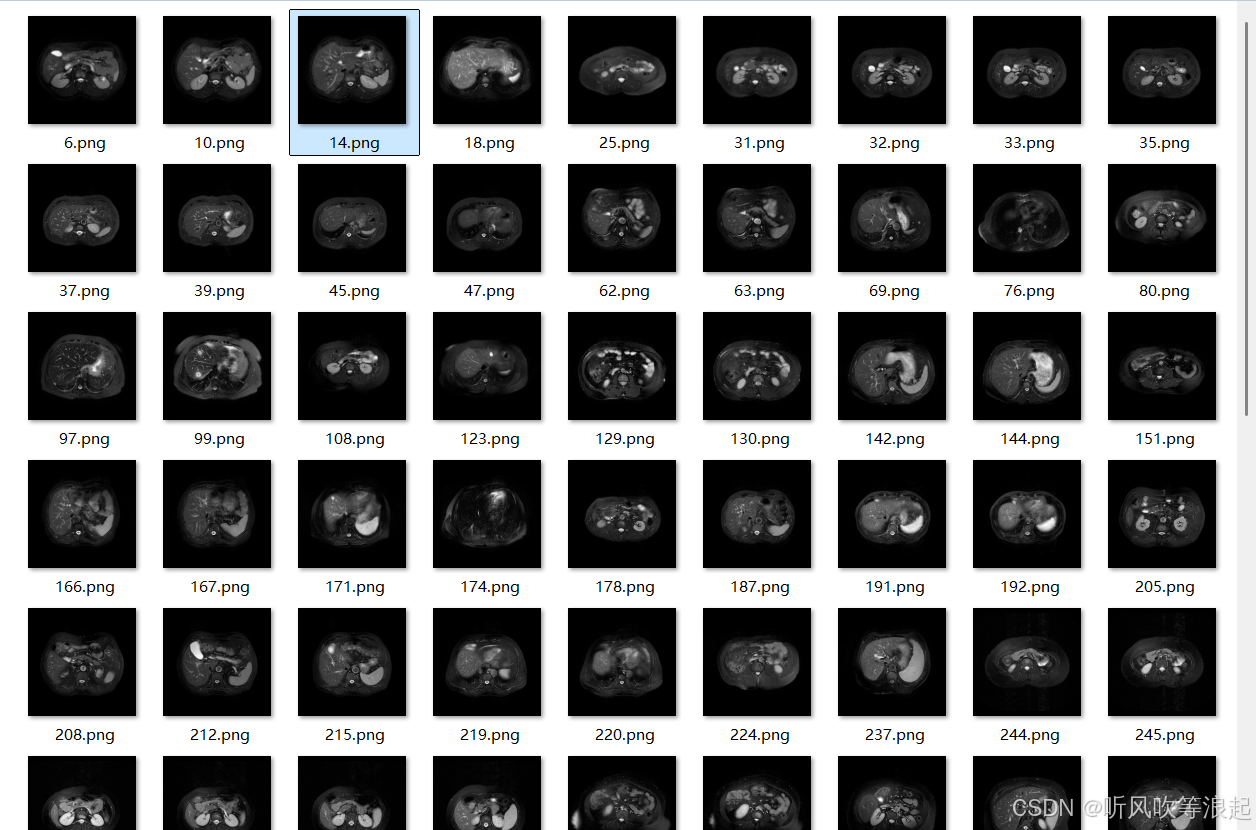Select the 178.png thumbnail image
1256x830 pixels.
point(622,514)
